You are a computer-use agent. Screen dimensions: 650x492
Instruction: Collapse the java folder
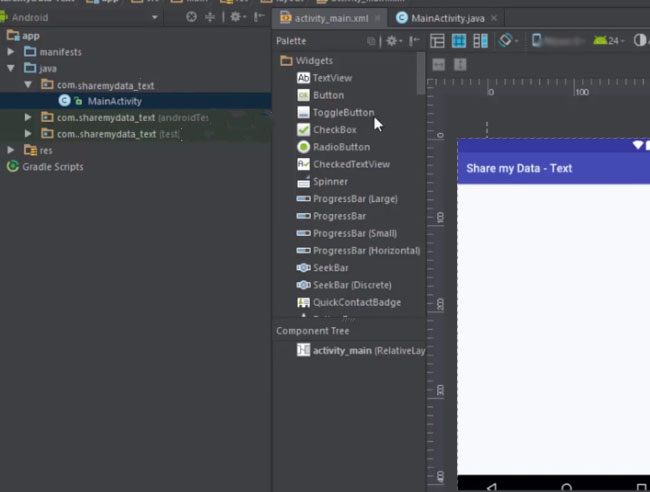pos(12,68)
